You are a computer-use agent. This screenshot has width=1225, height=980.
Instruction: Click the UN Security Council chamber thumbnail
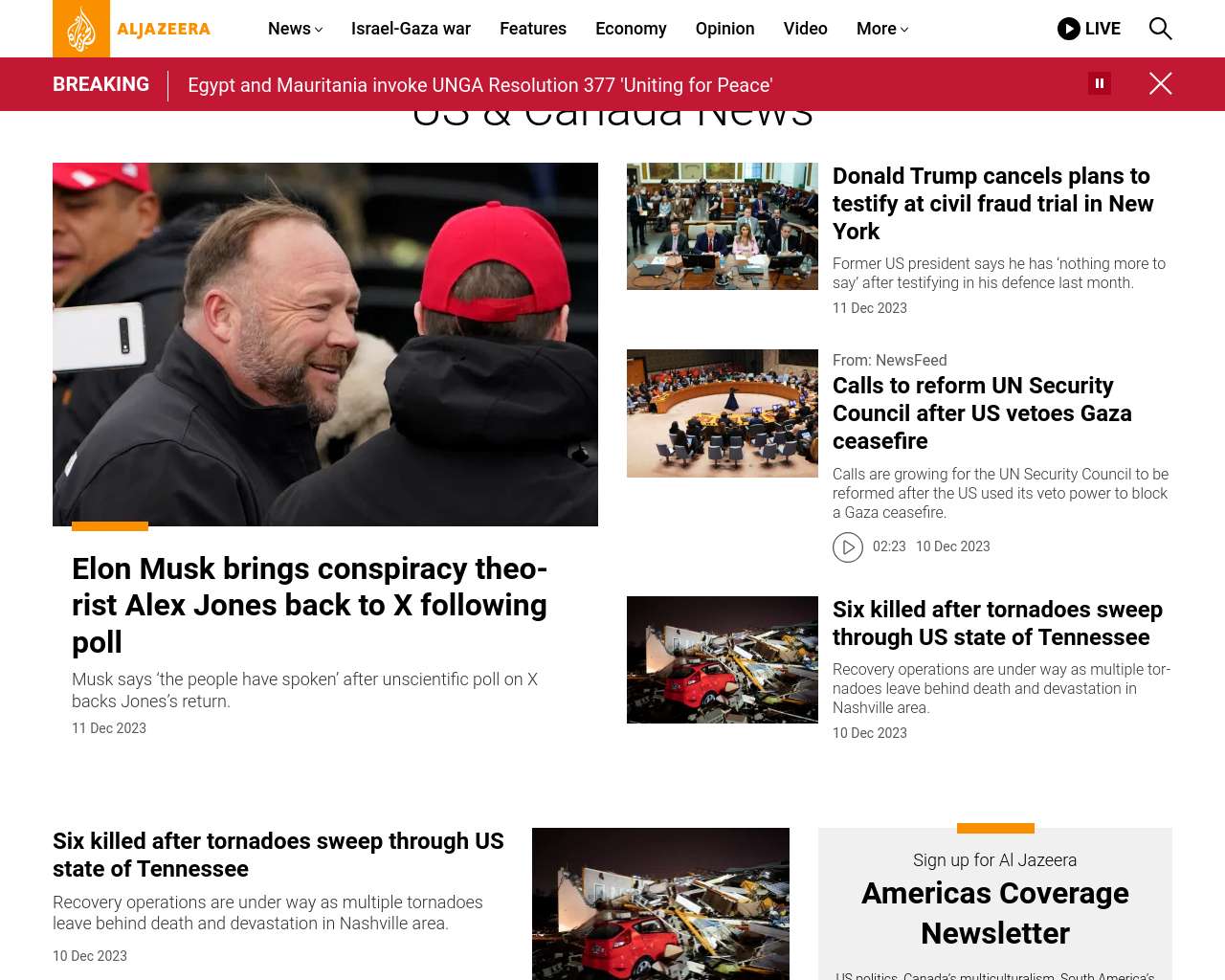(x=723, y=413)
